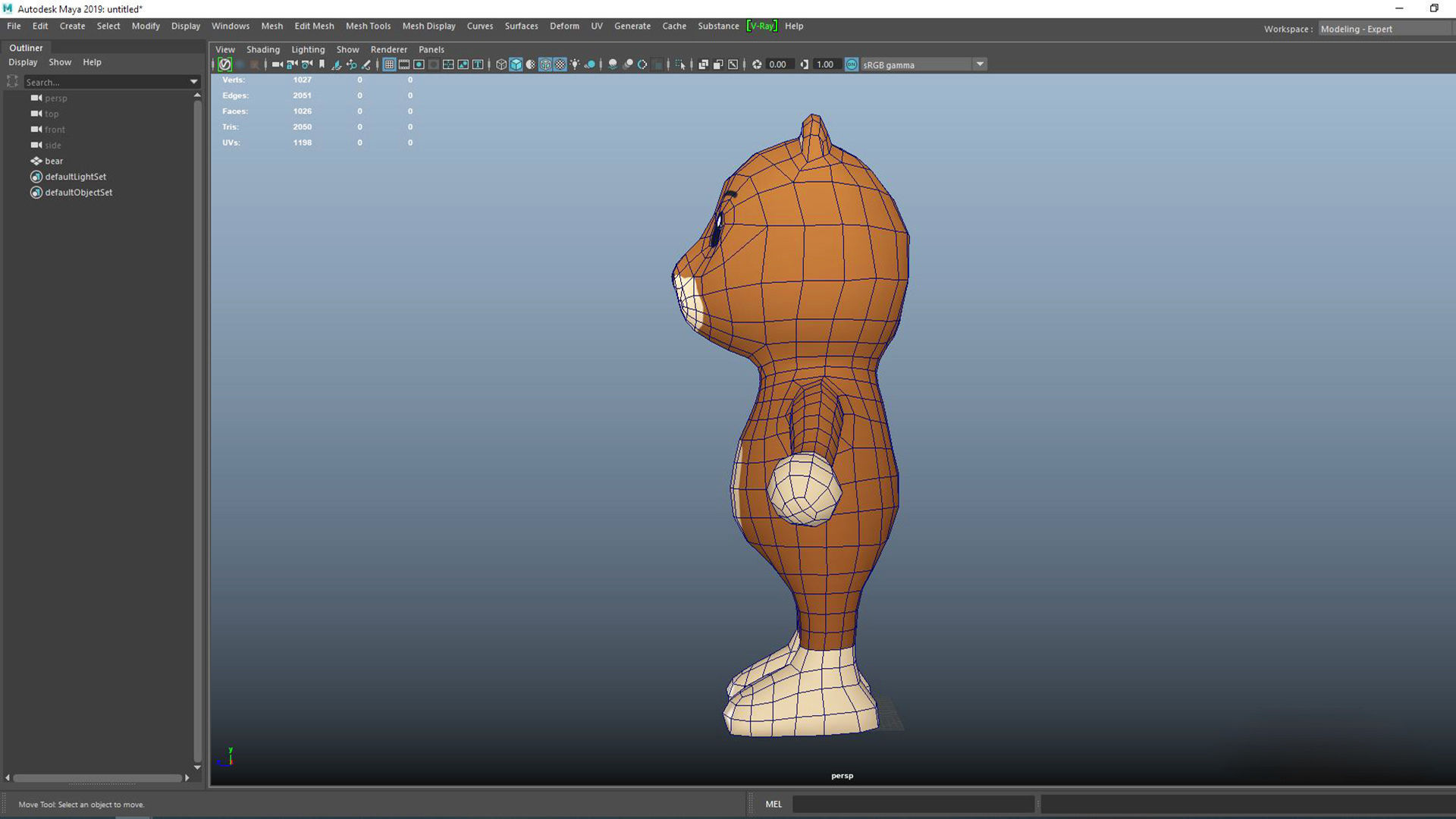Click the Multisample Anti-aliasing icon
This screenshot has height=819, width=1456.
coord(642,64)
